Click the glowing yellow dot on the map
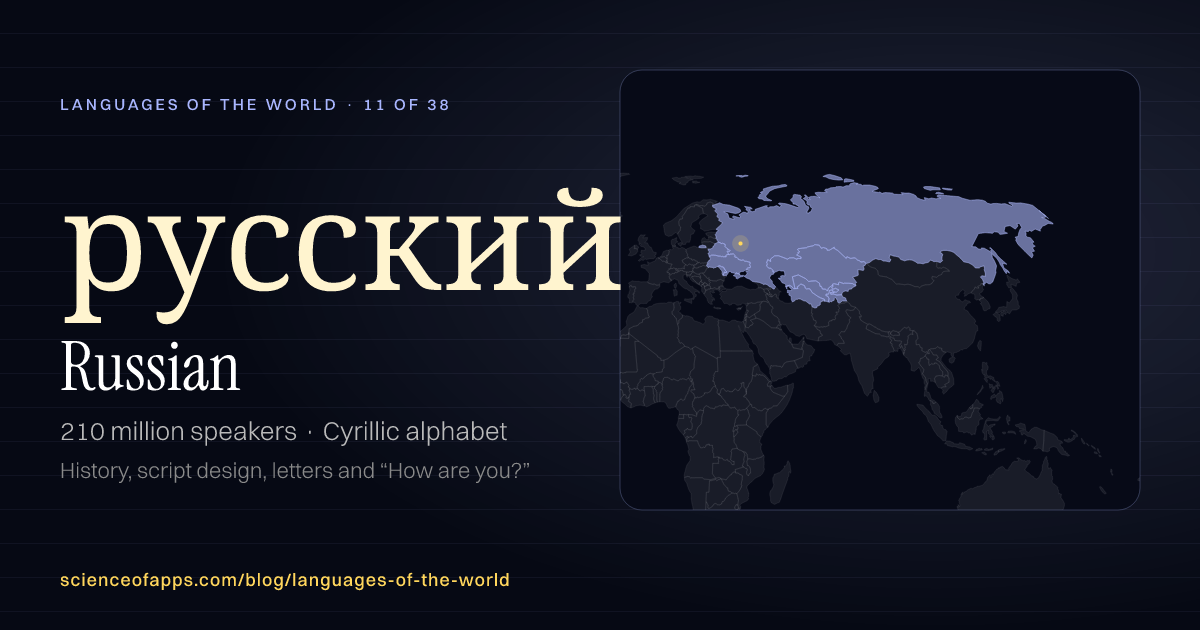The height and width of the screenshot is (630, 1200). coord(740,243)
